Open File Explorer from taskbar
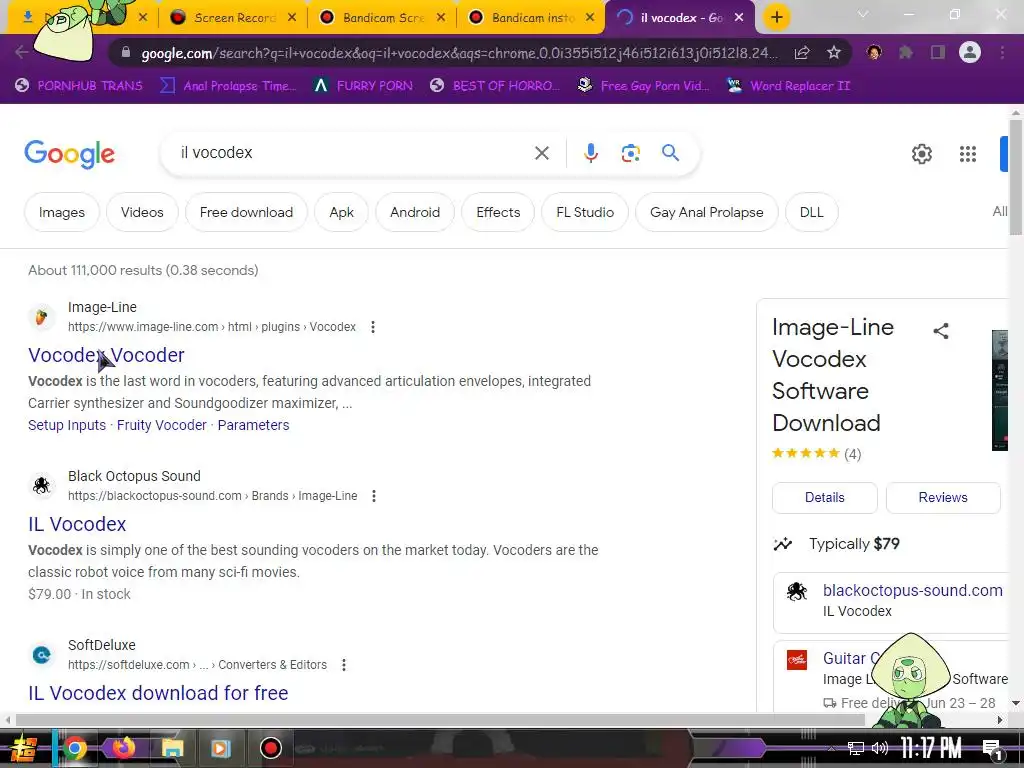 (x=172, y=748)
